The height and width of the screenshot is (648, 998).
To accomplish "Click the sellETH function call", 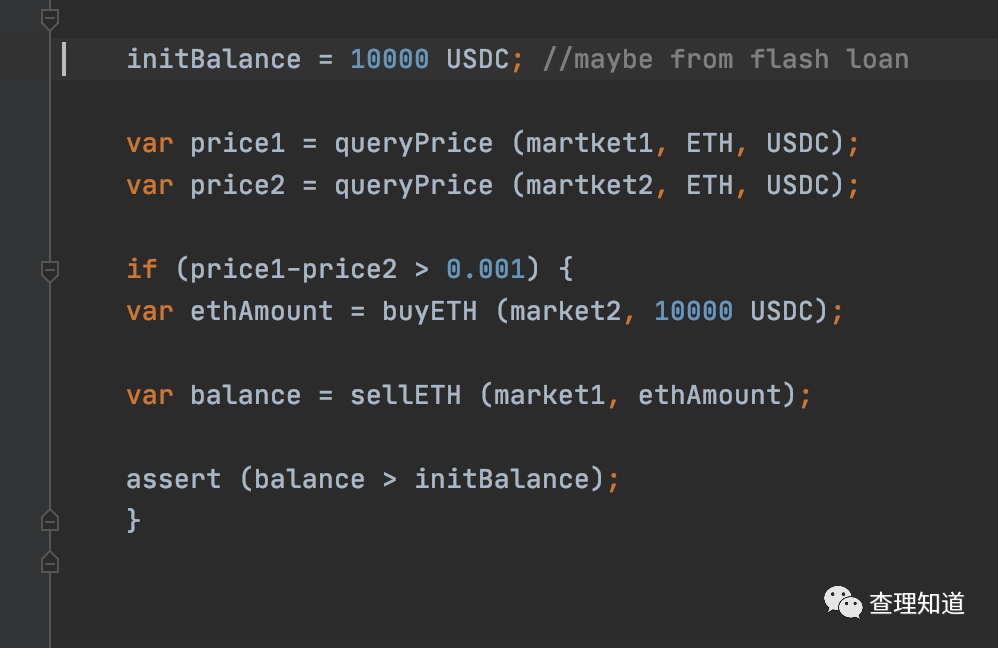I will coord(405,395).
